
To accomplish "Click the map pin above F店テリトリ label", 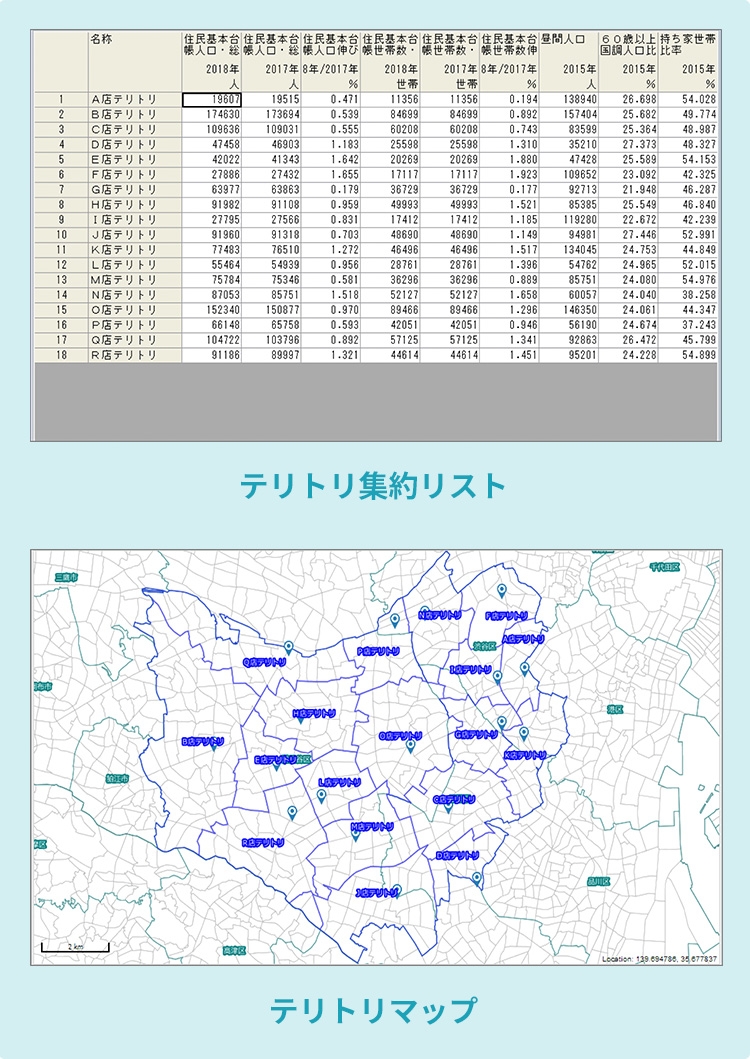I will [x=501, y=591].
